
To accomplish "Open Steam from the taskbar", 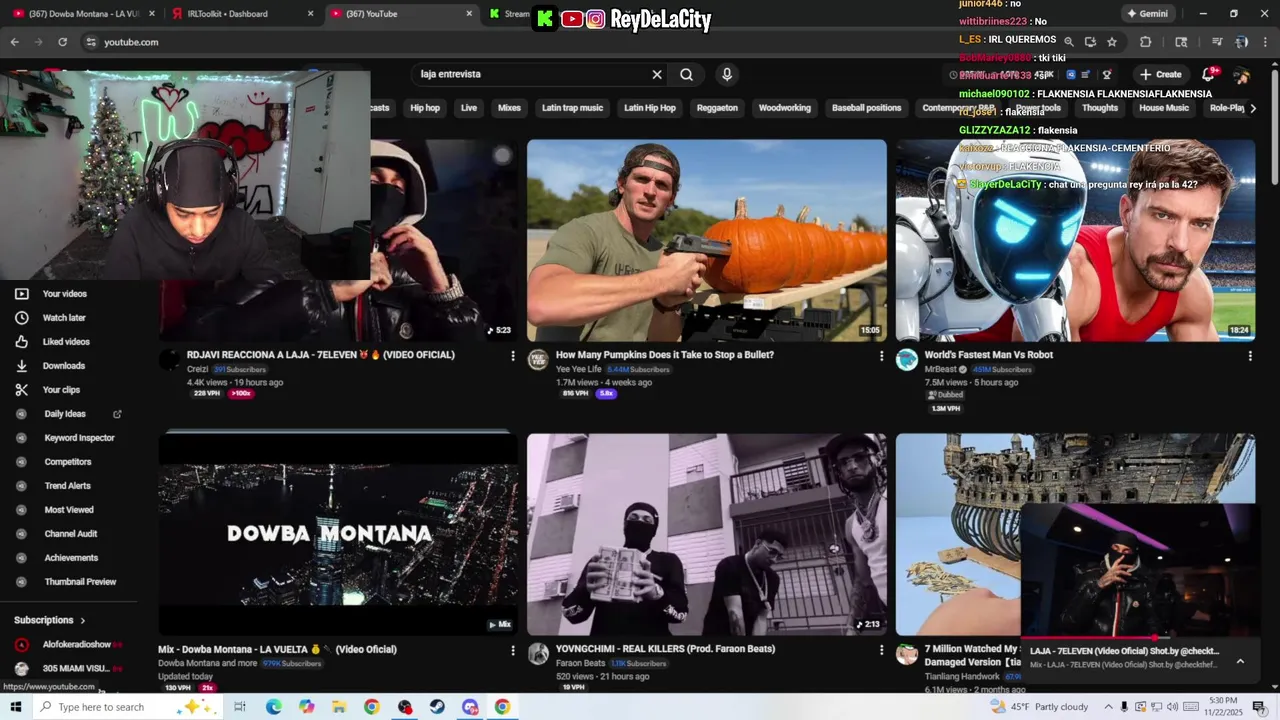I will pos(437,707).
